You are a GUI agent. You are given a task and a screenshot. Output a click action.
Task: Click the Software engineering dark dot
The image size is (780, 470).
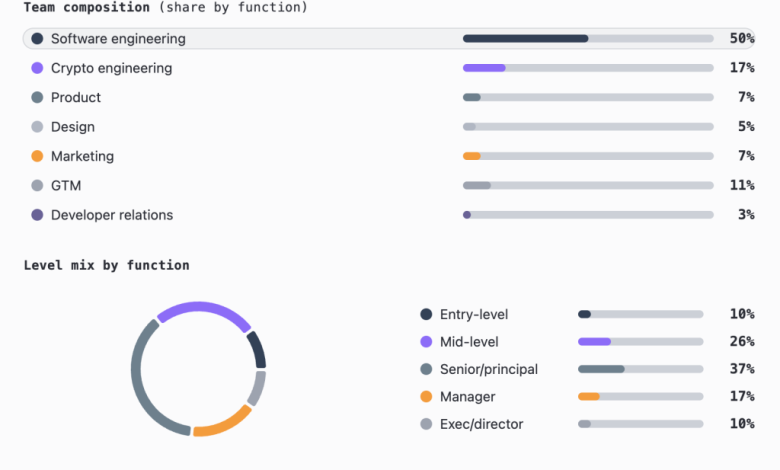(x=37, y=39)
